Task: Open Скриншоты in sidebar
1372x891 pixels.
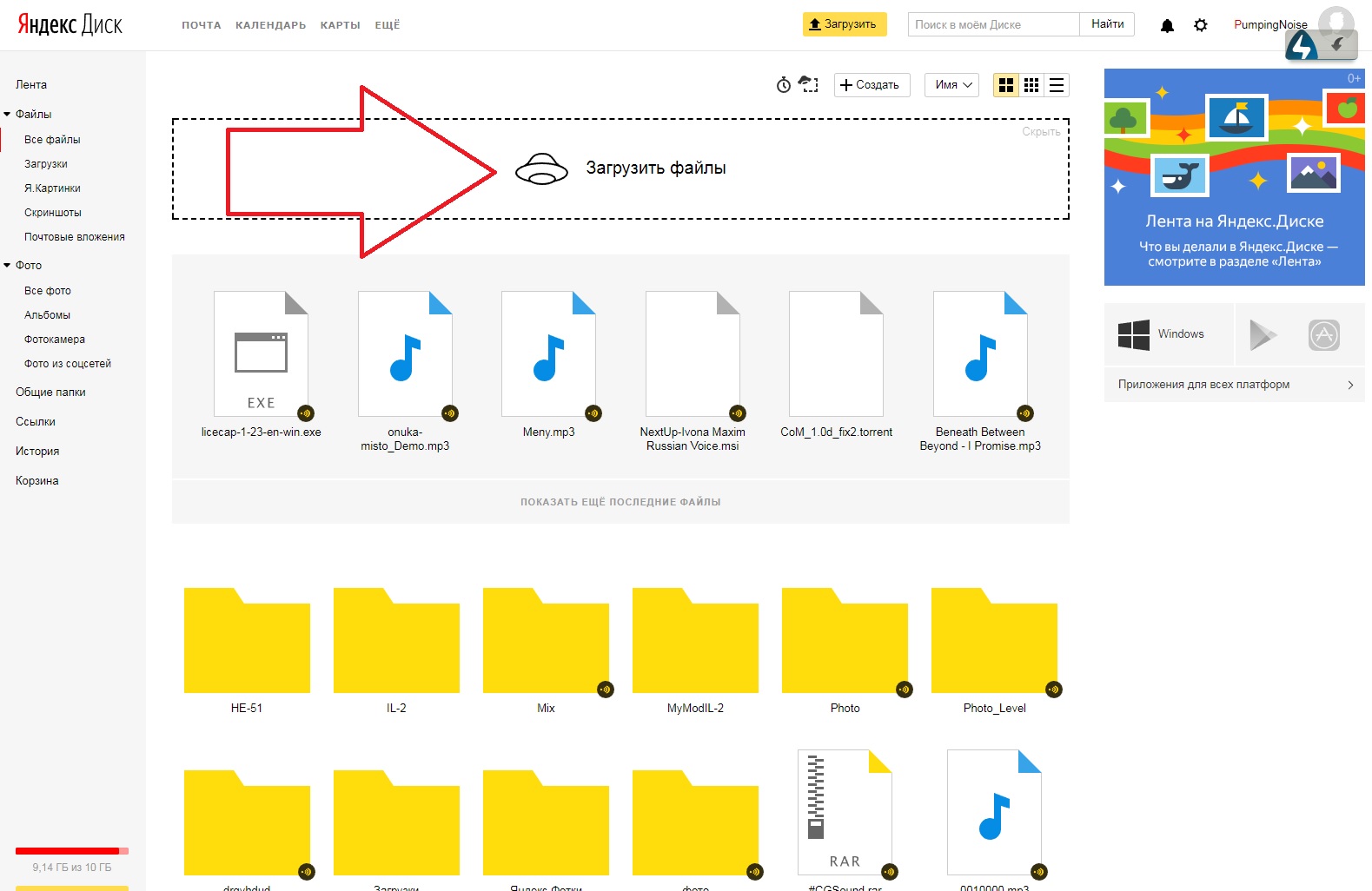Action: (53, 212)
